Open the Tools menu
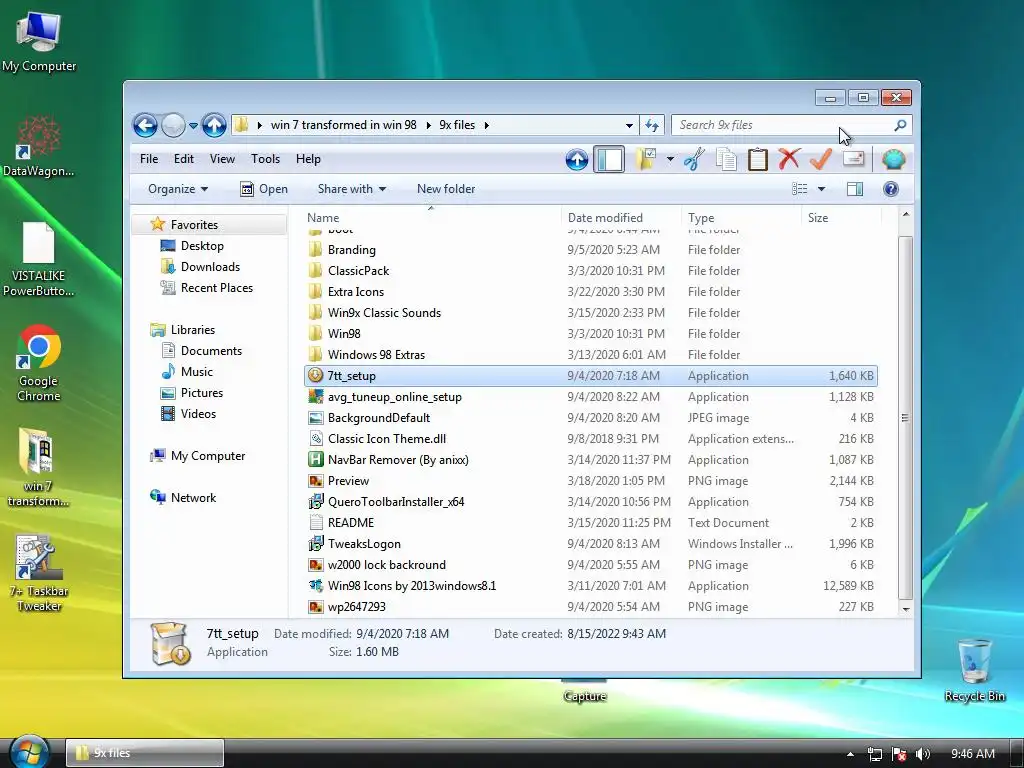The width and height of the screenshot is (1024, 768). pos(265,159)
